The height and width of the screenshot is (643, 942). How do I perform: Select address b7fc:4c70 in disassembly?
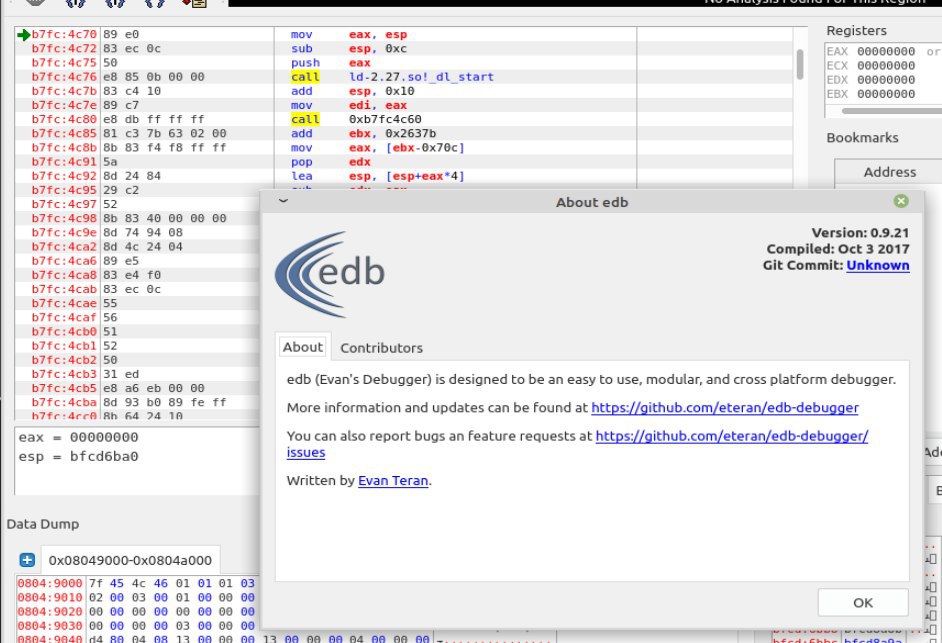64,35
